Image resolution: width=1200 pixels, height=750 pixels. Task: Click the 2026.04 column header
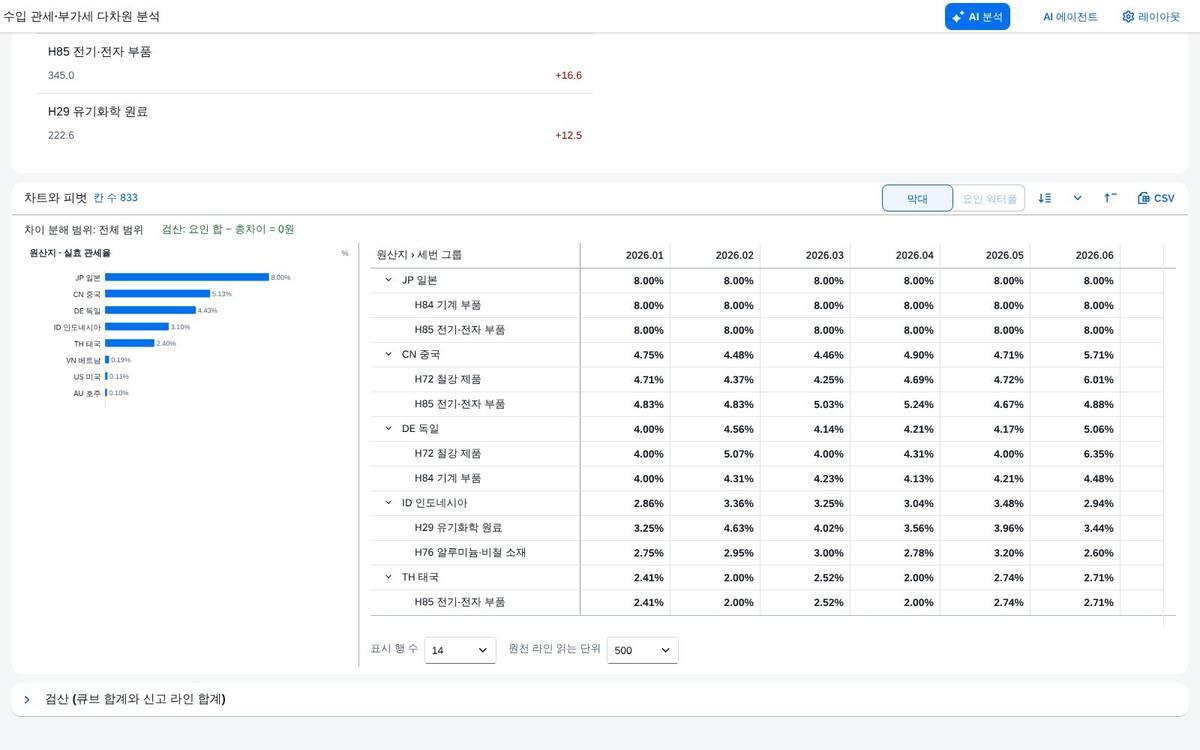tap(895, 255)
